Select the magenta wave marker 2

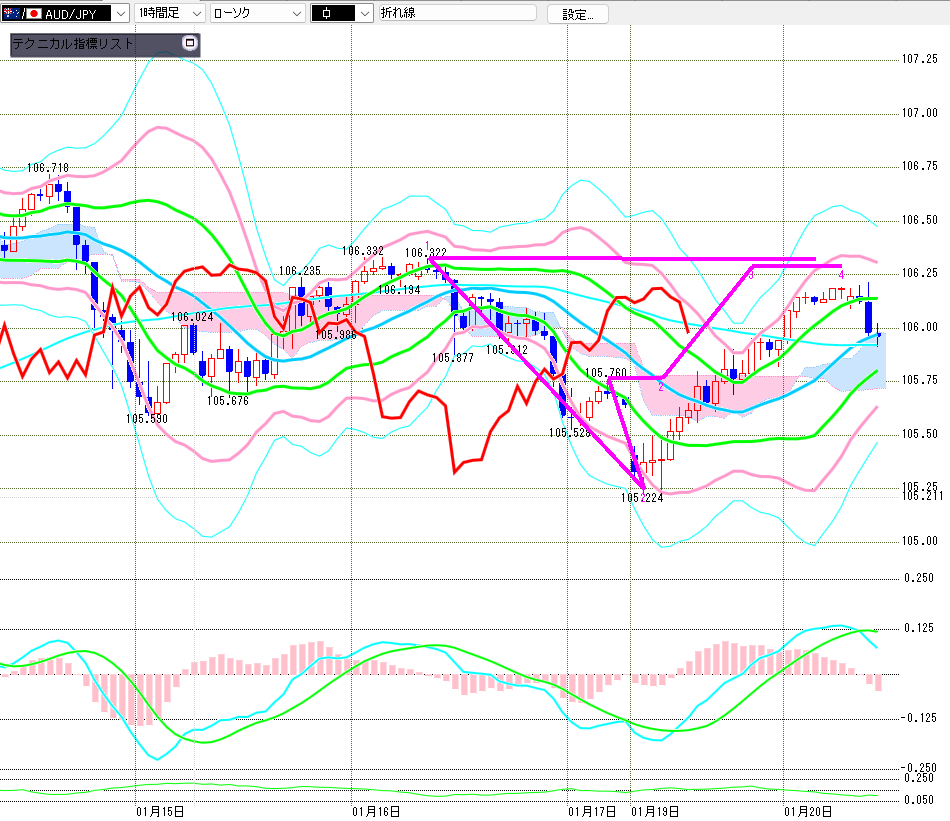pos(661,386)
